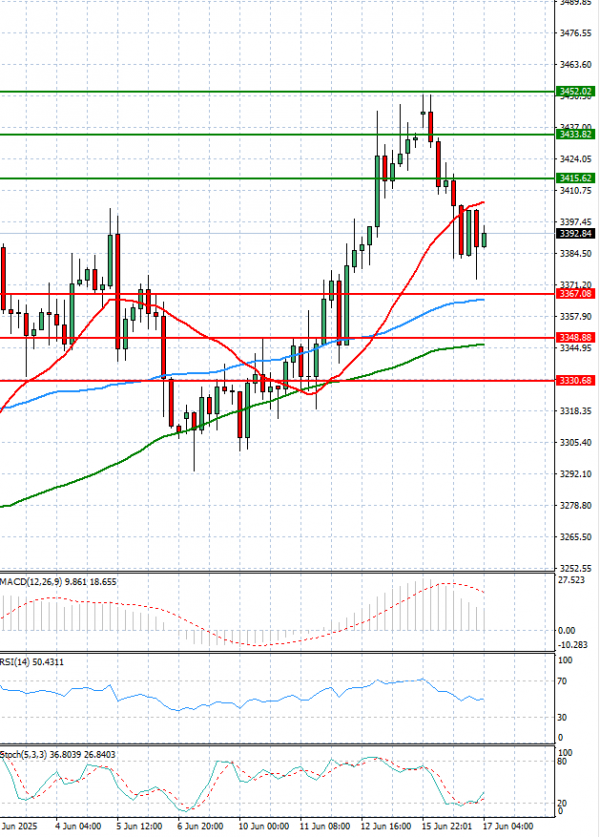
Task: Click the 3410.75 price axis label
Action: 575,191
